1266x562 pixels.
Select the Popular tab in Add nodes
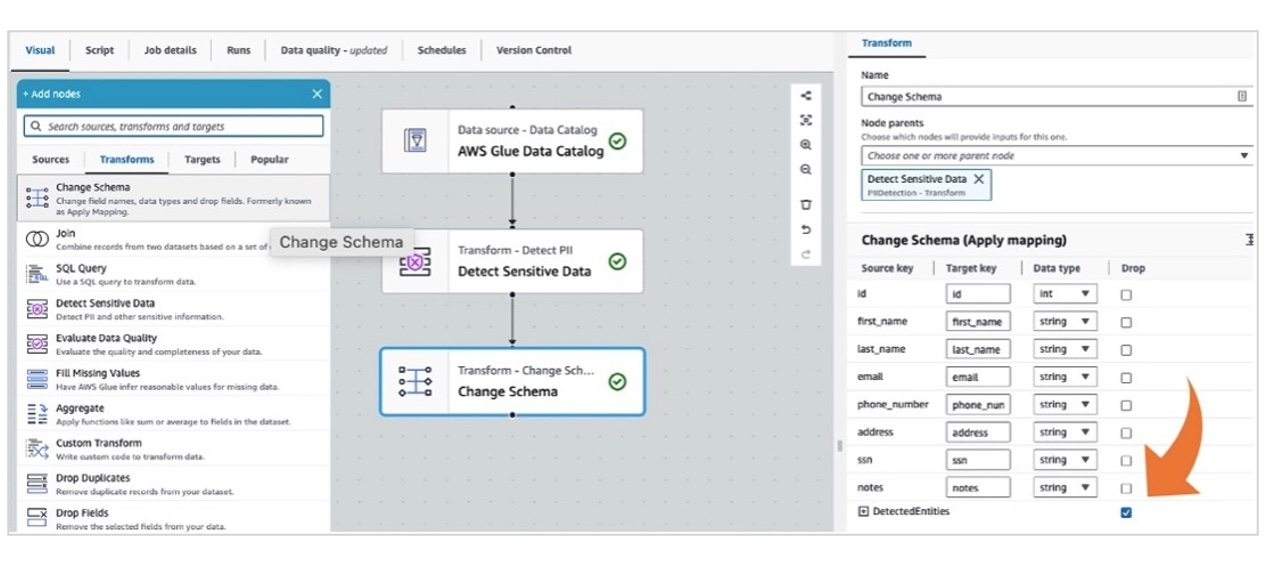click(x=269, y=159)
